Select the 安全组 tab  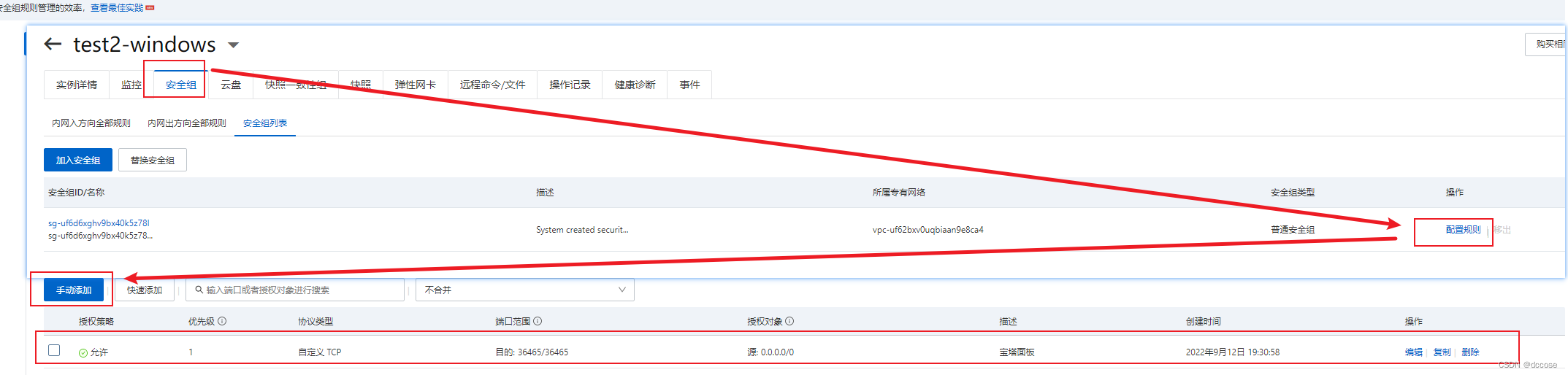[180, 85]
